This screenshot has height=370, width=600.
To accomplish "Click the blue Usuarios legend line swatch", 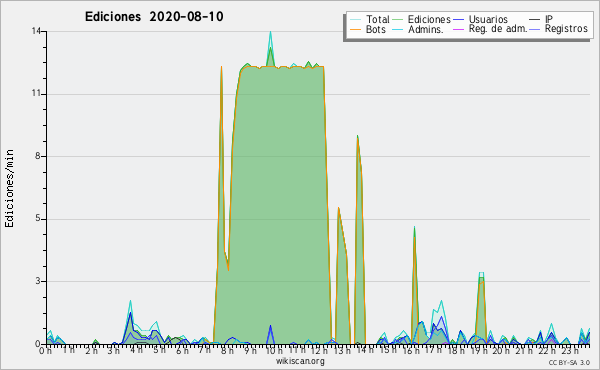I will pos(458,20).
